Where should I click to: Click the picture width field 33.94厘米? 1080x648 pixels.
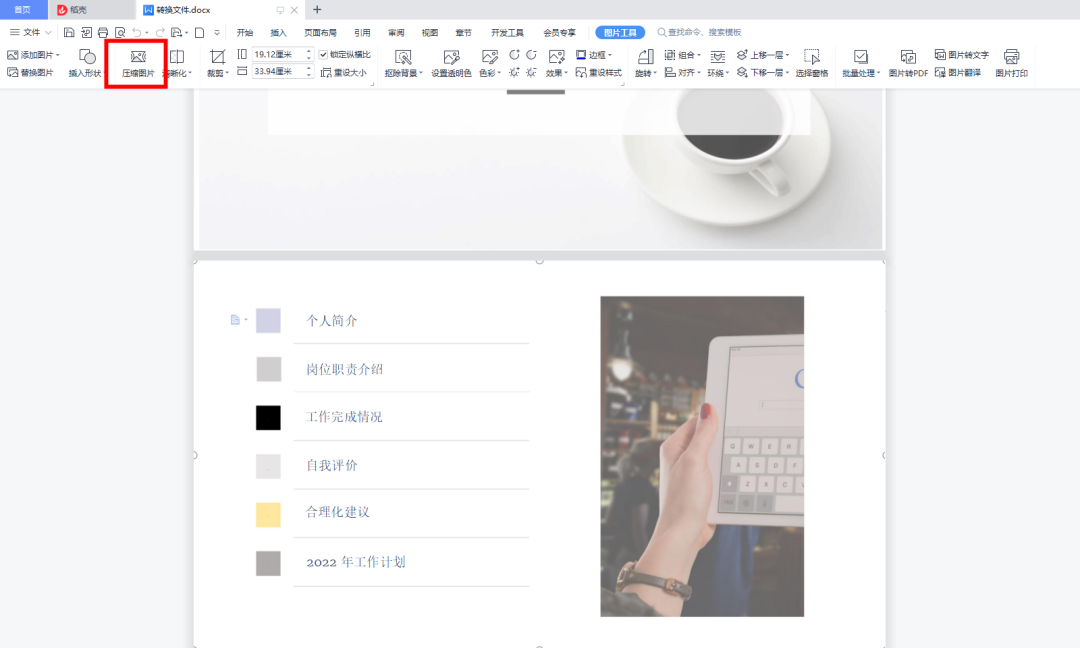pos(278,72)
